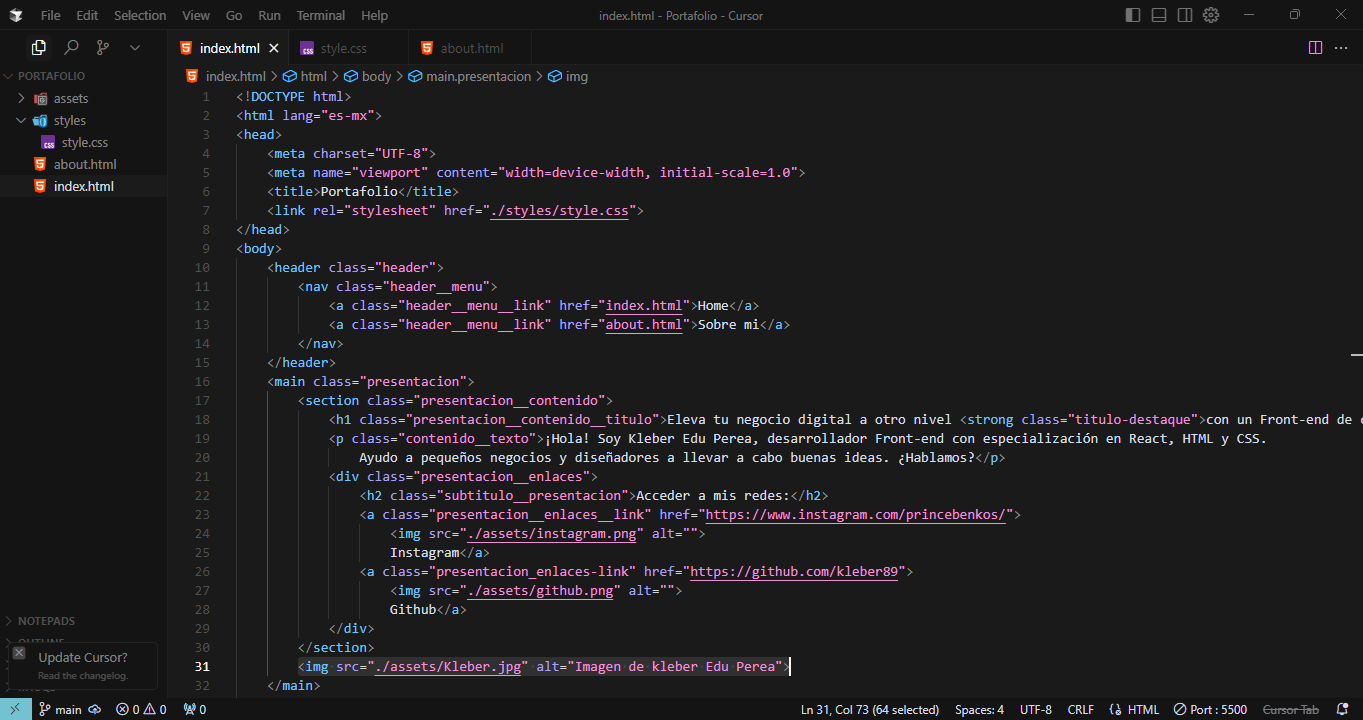Open the Read the changelog link
The width and height of the screenshot is (1363, 720).
(x=83, y=676)
